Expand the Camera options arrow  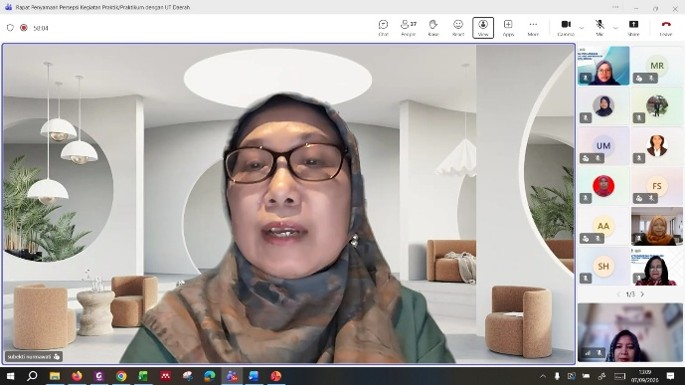[581, 28]
